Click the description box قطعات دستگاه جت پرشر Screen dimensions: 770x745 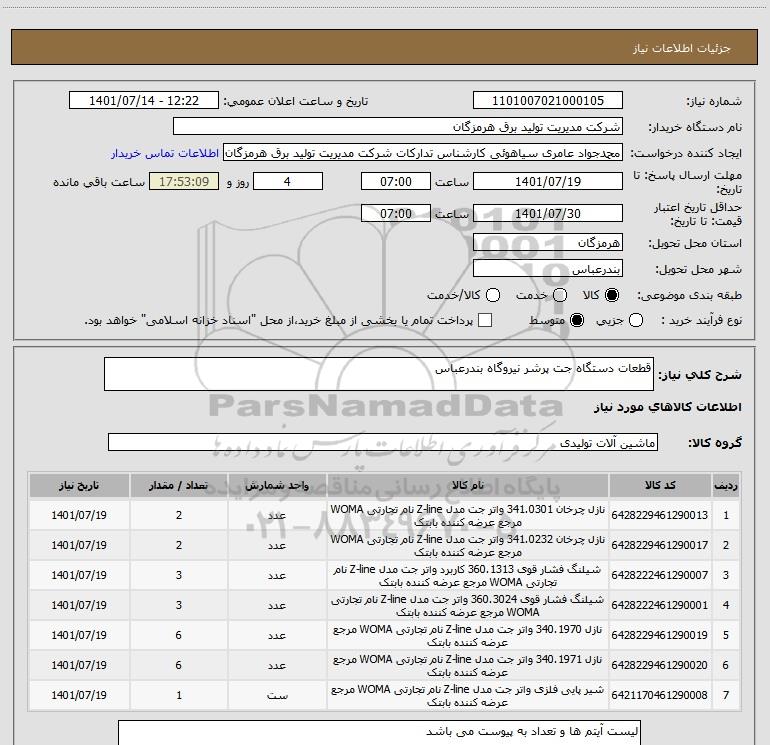click(379, 374)
